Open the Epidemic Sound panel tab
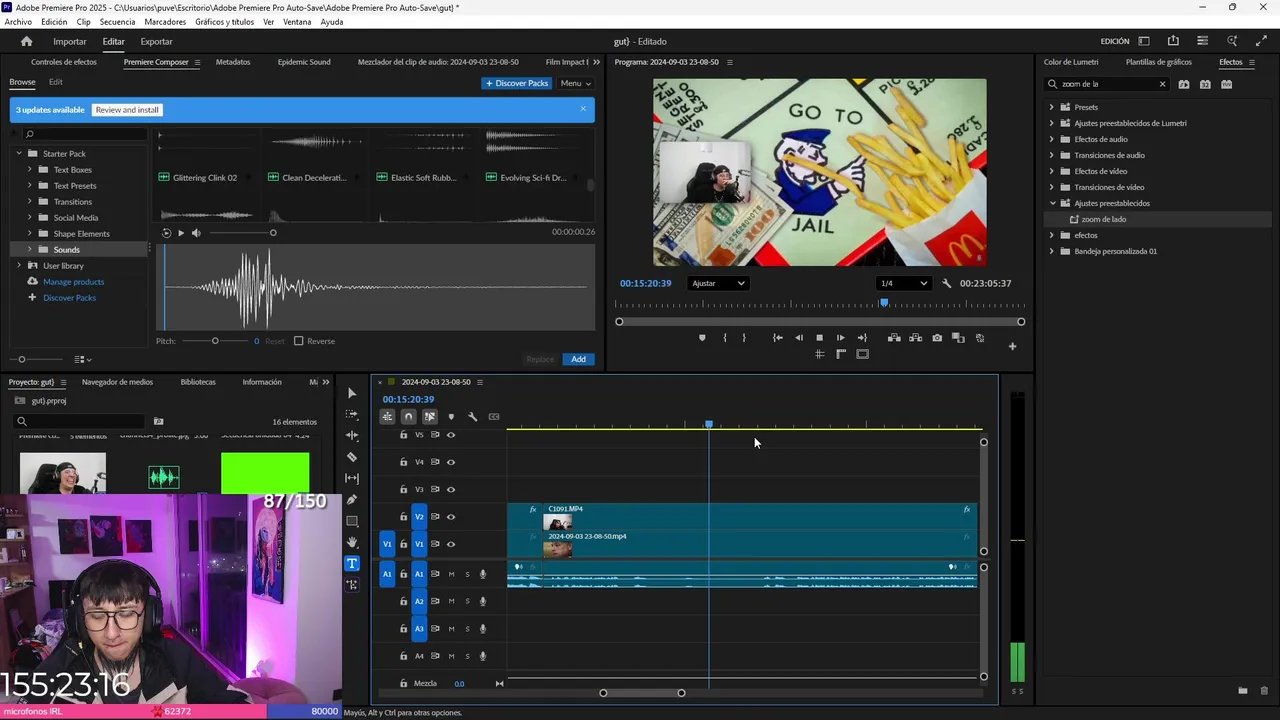The width and height of the screenshot is (1280, 720). (304, 62)
